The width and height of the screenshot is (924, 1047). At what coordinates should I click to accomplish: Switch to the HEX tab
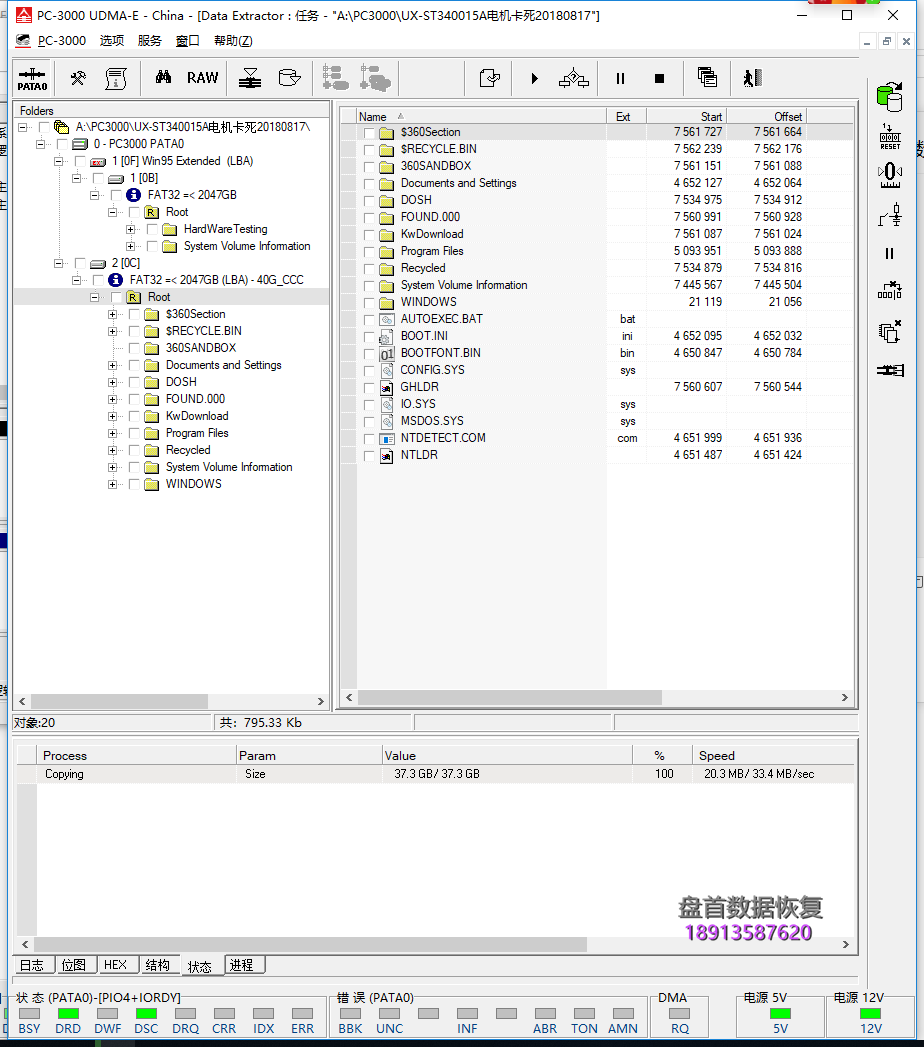click(115, 965)
